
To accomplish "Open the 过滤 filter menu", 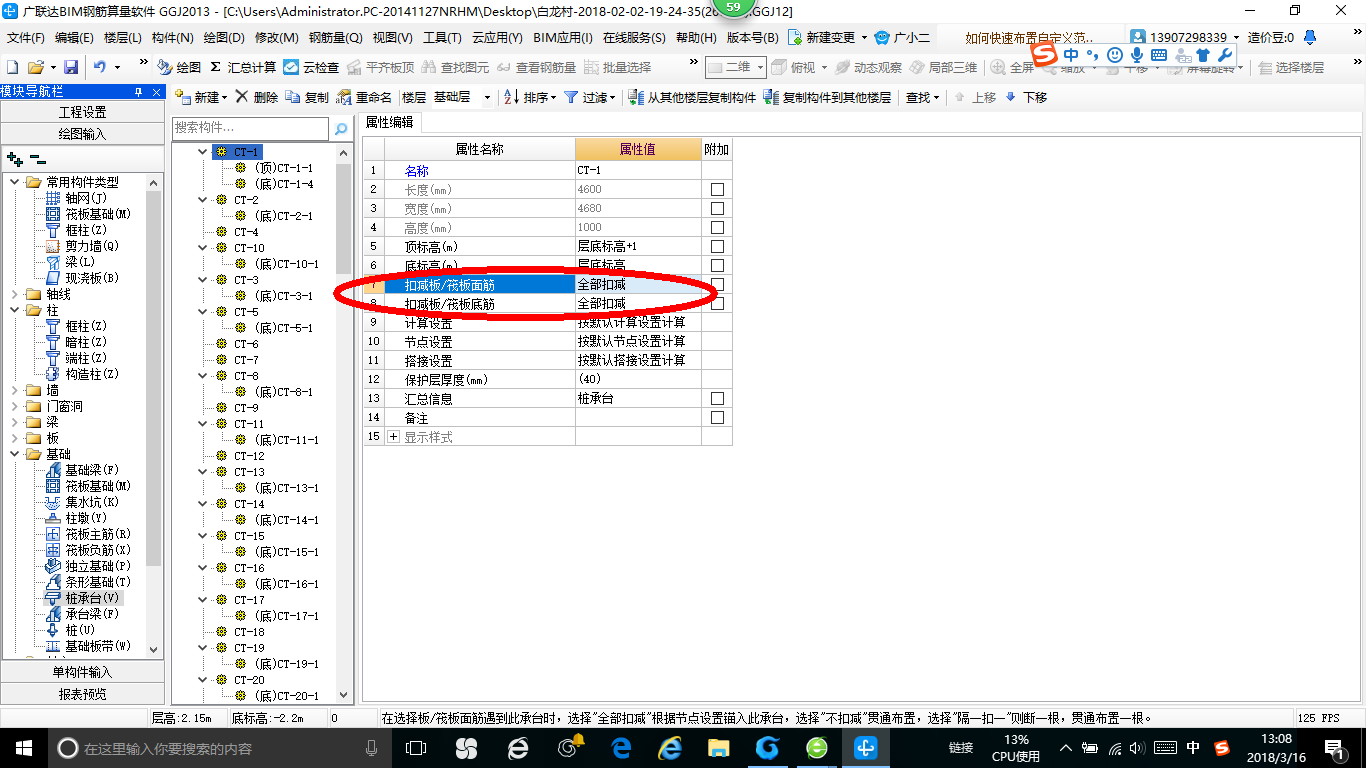I will point(589,97).
